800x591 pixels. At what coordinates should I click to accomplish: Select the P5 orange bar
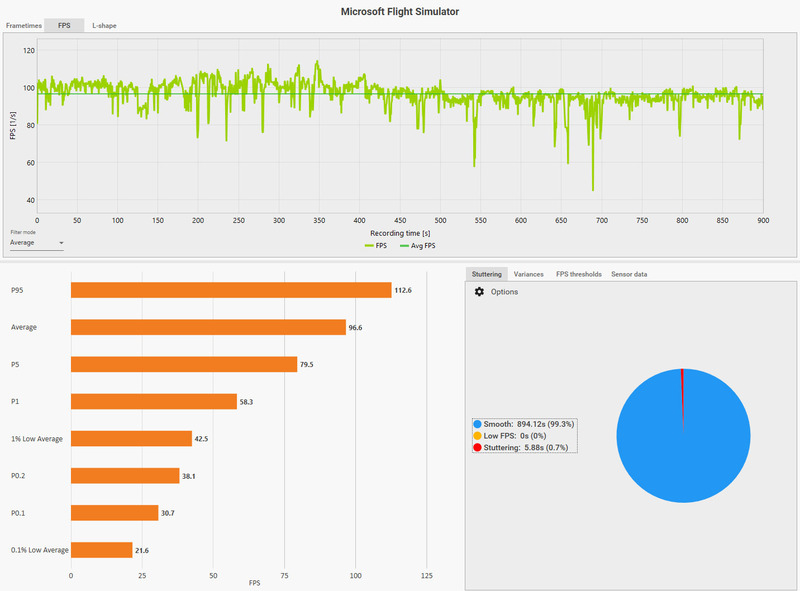coord(184,364)
